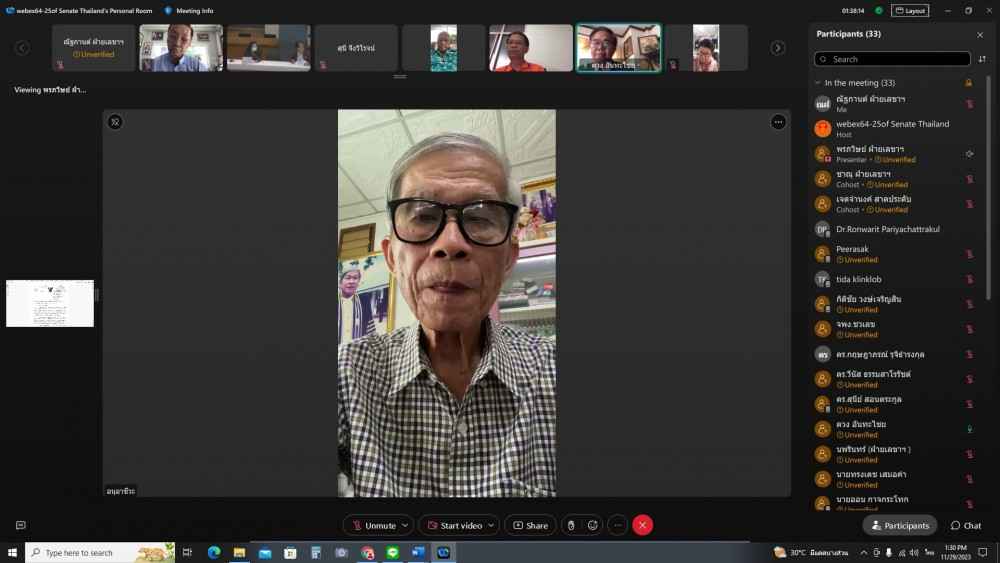This screenshot has width=1000, height=563.
Task: Open the Meeting Info tab
Action: tap(188, 10)
